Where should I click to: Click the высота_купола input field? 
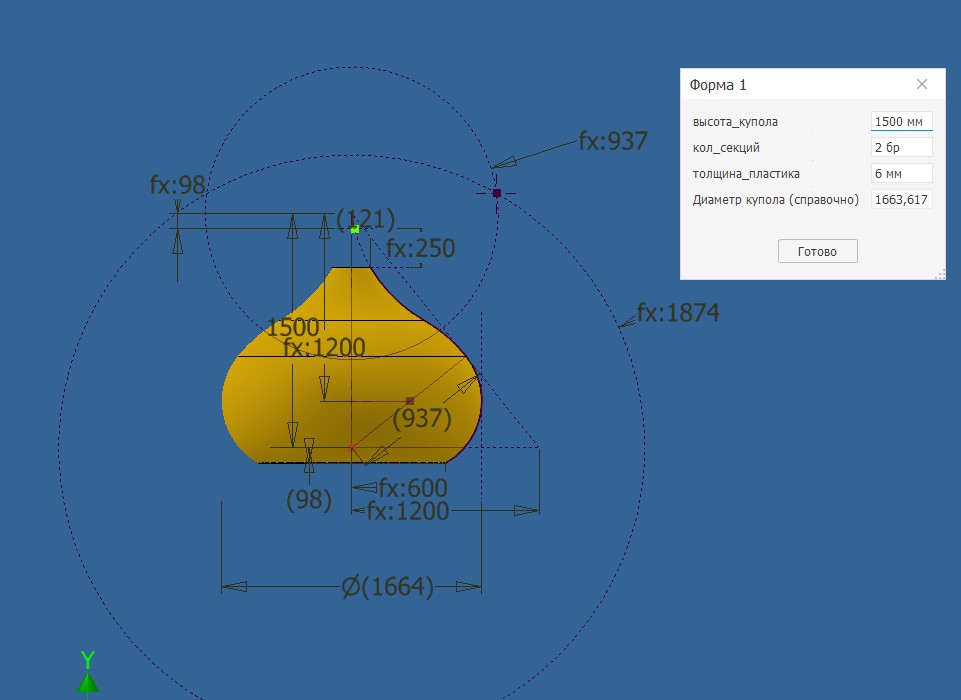click(902, 121)
